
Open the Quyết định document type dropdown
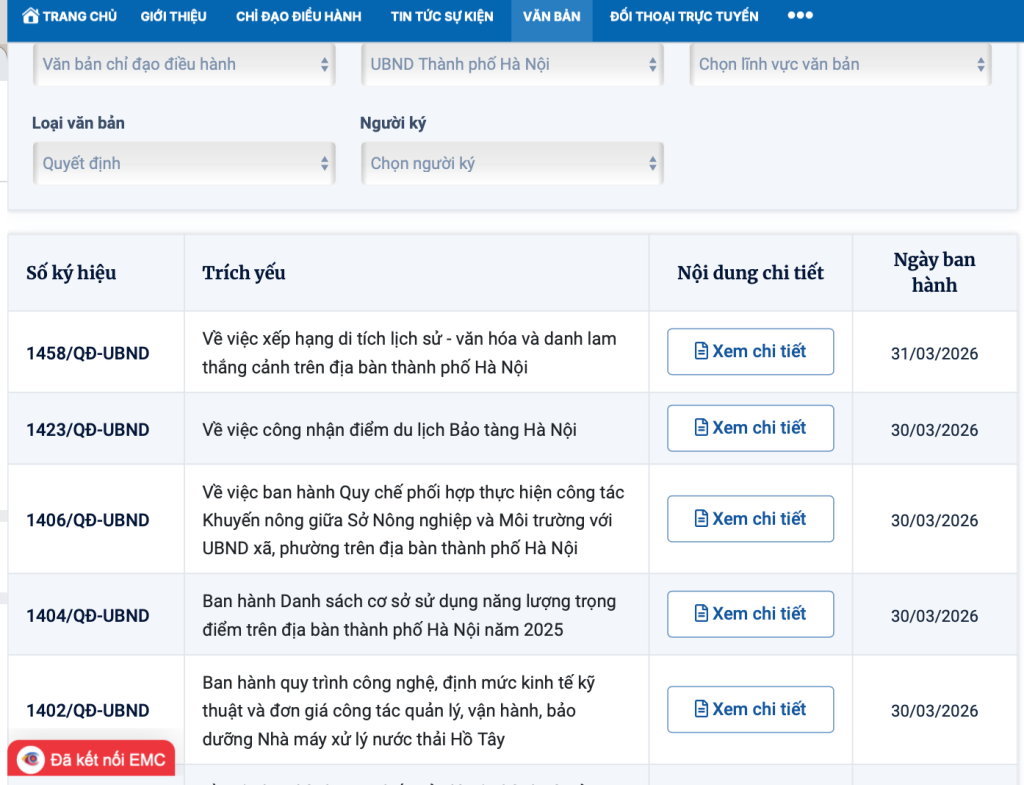[184, 163]
